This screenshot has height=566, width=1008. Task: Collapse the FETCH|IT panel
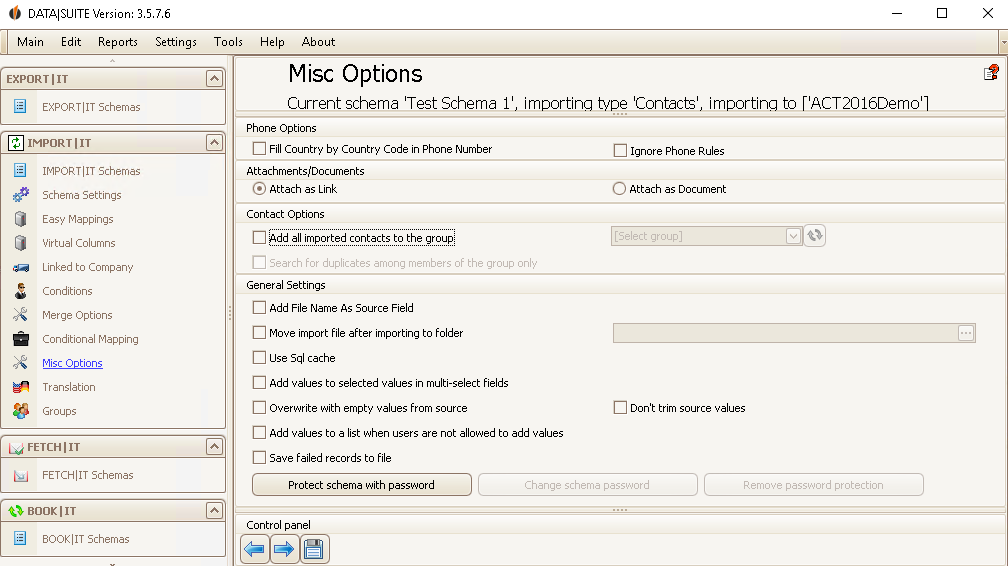point(214,446)
